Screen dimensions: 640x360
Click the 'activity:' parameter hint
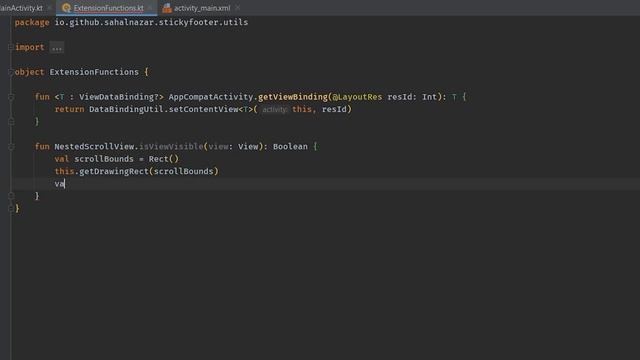point(274,109)
